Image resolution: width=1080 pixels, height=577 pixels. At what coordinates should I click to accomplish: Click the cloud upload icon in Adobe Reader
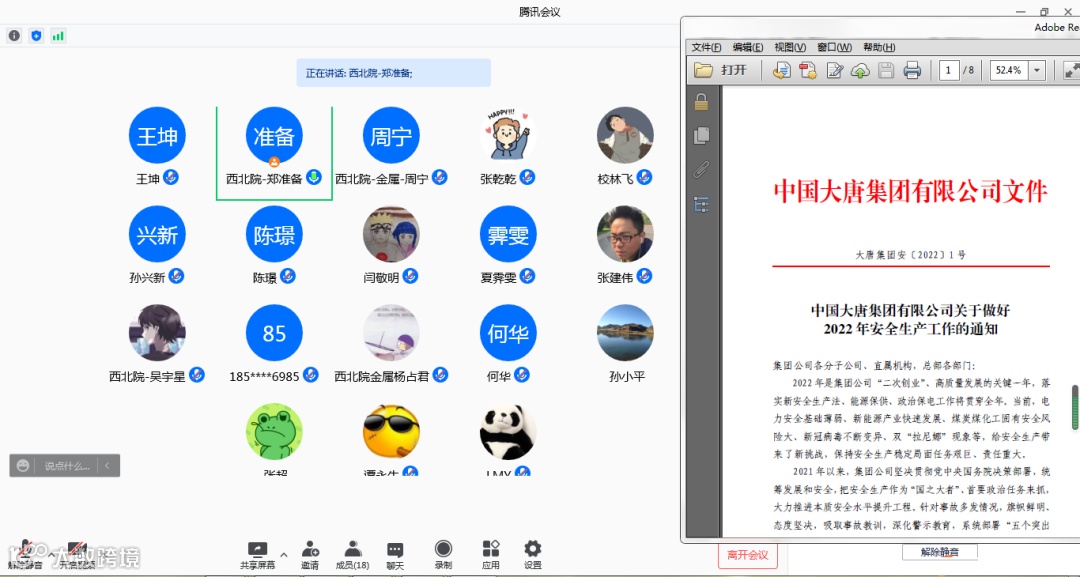[x=860, y=70]
